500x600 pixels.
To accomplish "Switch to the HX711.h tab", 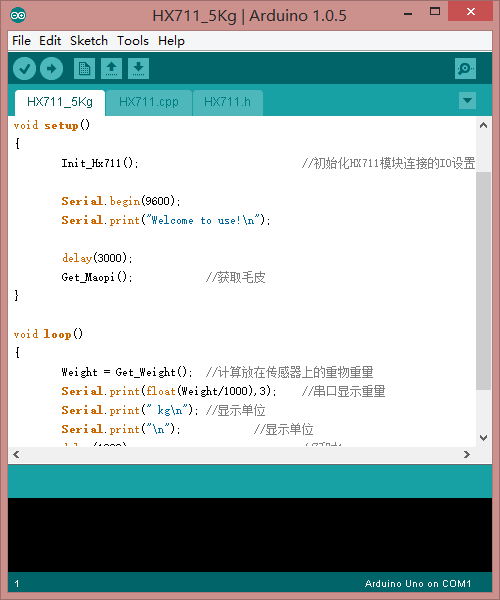I will coord(228,103).
